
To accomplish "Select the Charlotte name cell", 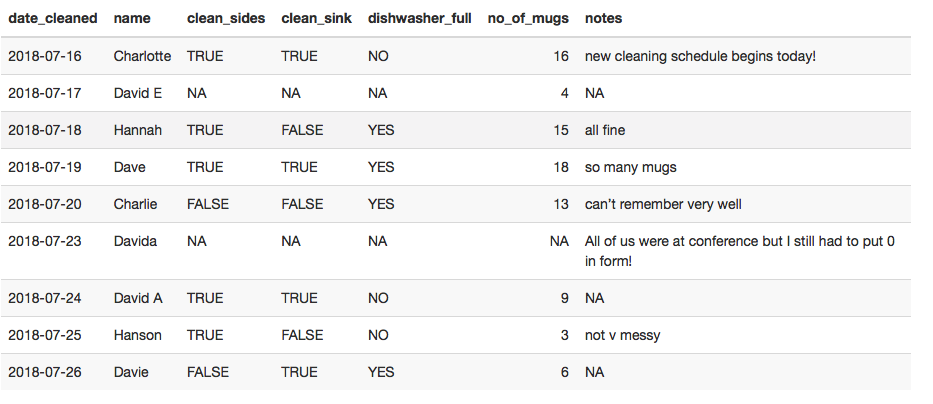I will tap(142, 56).
